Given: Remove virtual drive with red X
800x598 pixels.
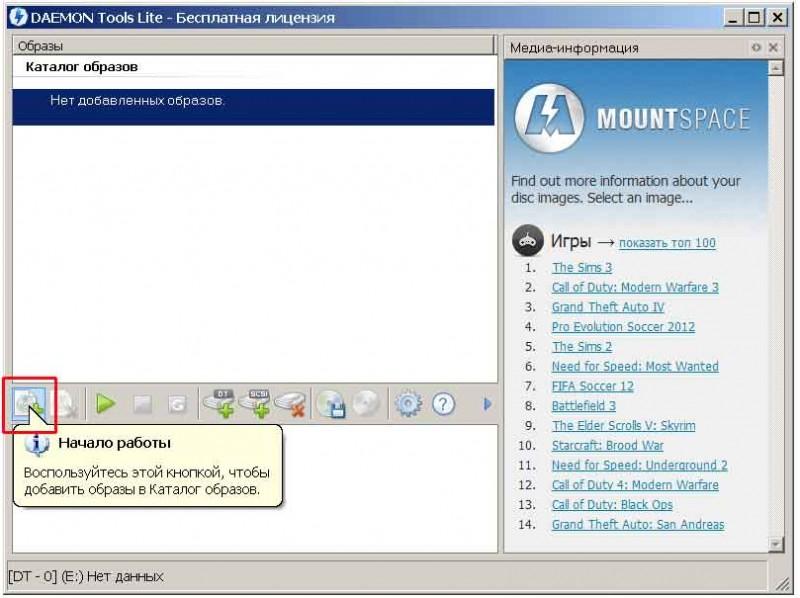Looking at the screenshot, I should (290, 405).
